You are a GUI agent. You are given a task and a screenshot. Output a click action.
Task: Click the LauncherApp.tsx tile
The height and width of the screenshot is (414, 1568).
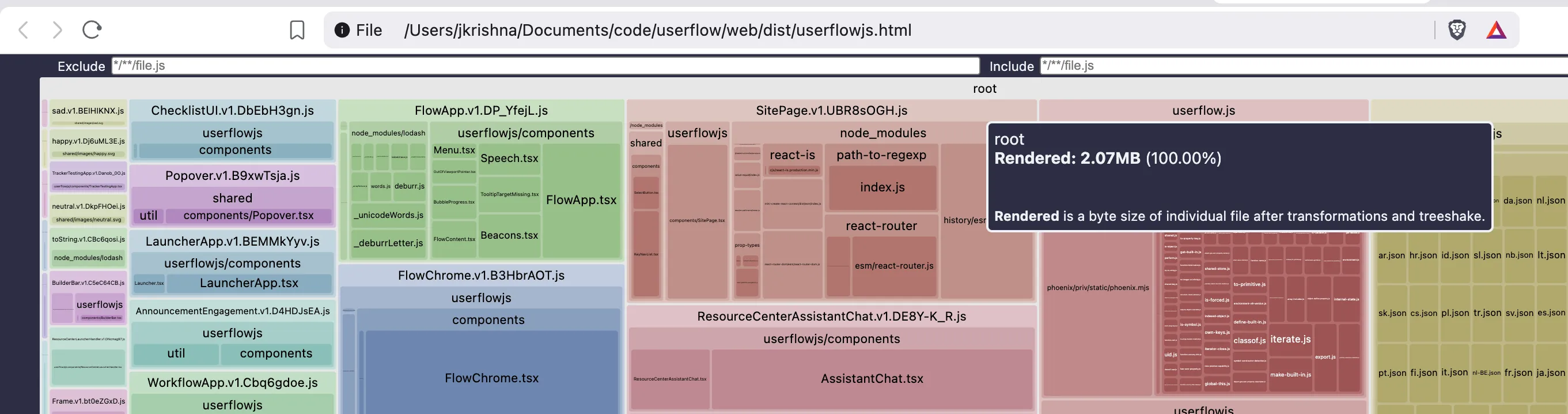(249, 283)
